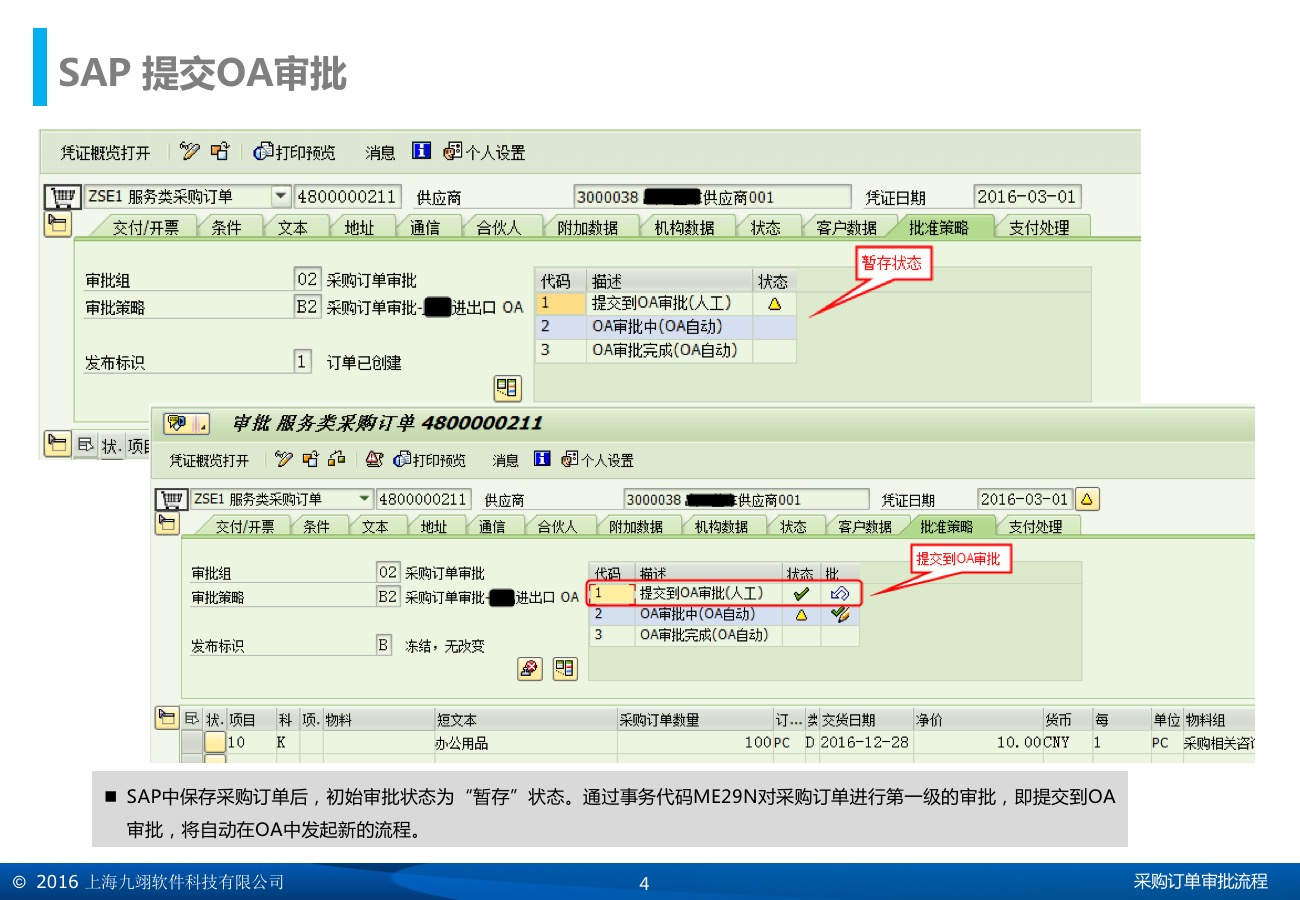Screen dimensions: 1300x900
Task: Open 打印预览 in the upper window toolbar
Action: pyautogui.click(x=295, y=152)
